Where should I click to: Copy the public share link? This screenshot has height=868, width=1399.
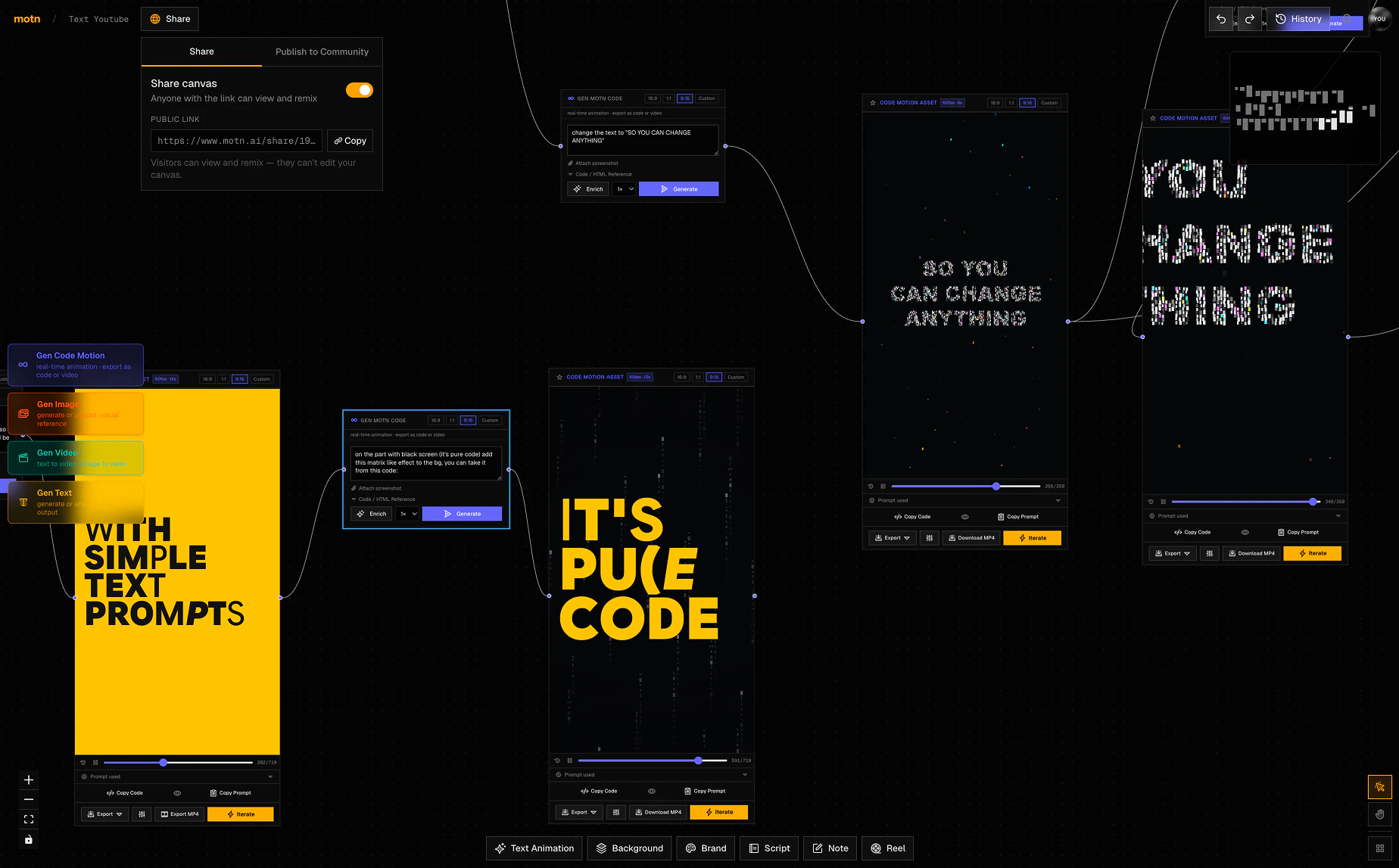point(350,141)
